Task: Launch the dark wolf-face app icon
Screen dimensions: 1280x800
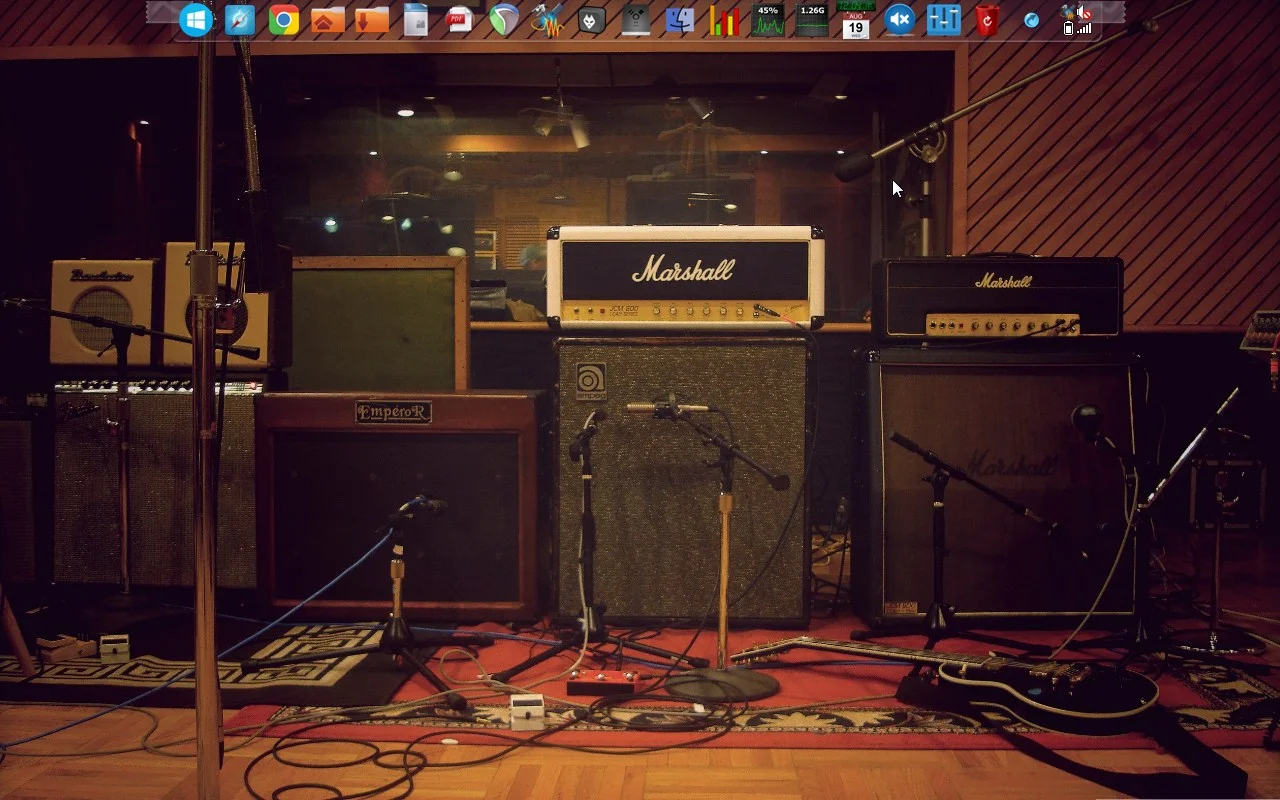Action: point(592,20)
